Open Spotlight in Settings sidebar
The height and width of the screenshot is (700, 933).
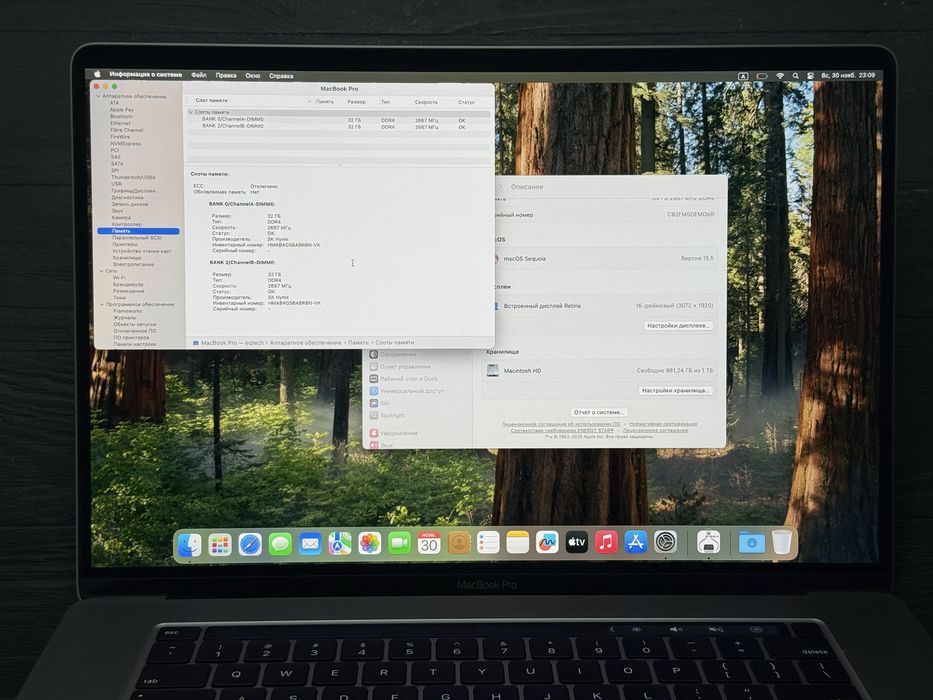tap(392, 415)
